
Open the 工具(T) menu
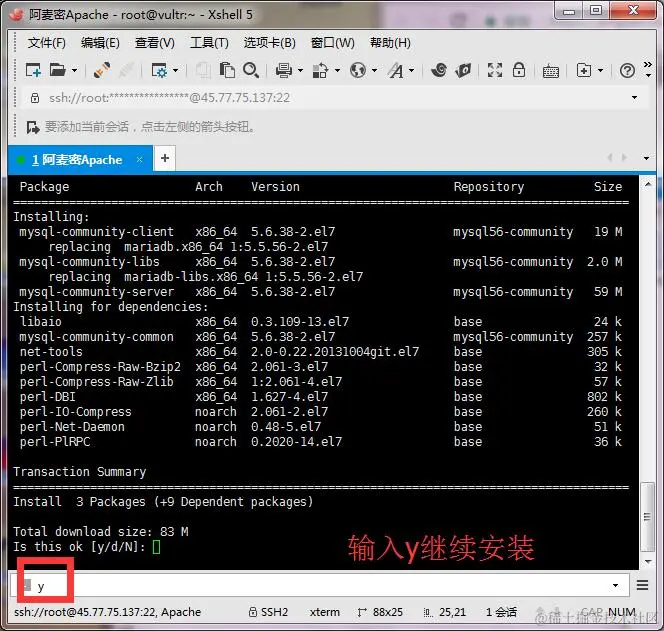(x=209, y=43)
